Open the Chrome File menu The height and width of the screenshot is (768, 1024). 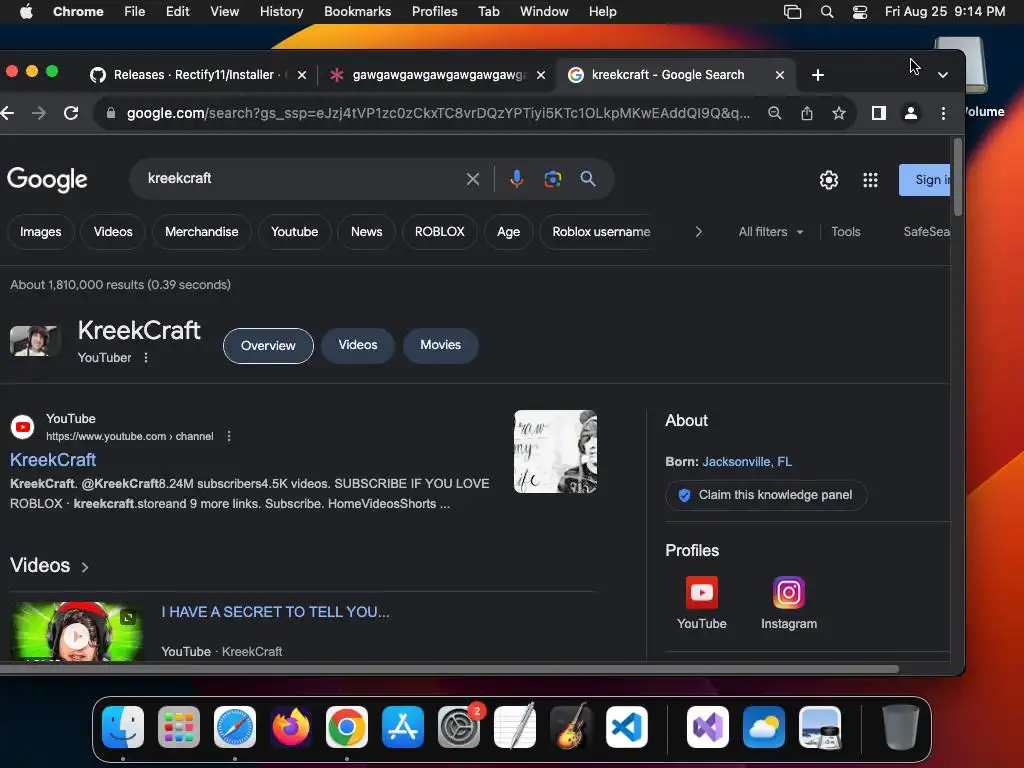pos(135,12)
